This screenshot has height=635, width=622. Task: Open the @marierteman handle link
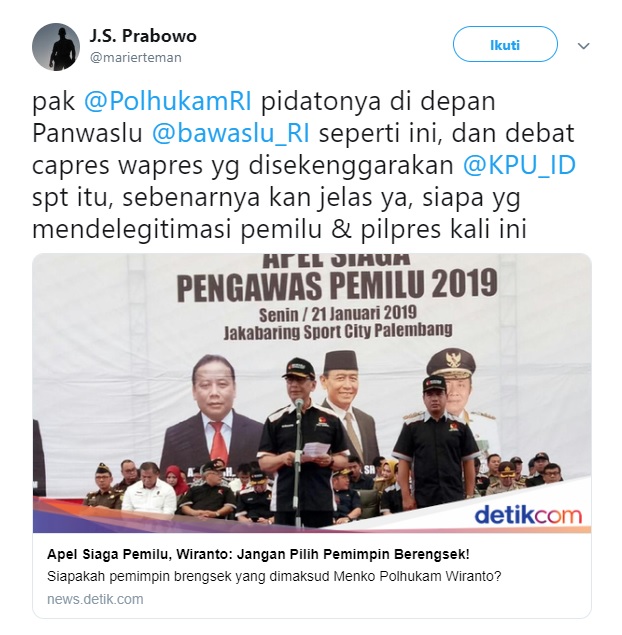136,58
